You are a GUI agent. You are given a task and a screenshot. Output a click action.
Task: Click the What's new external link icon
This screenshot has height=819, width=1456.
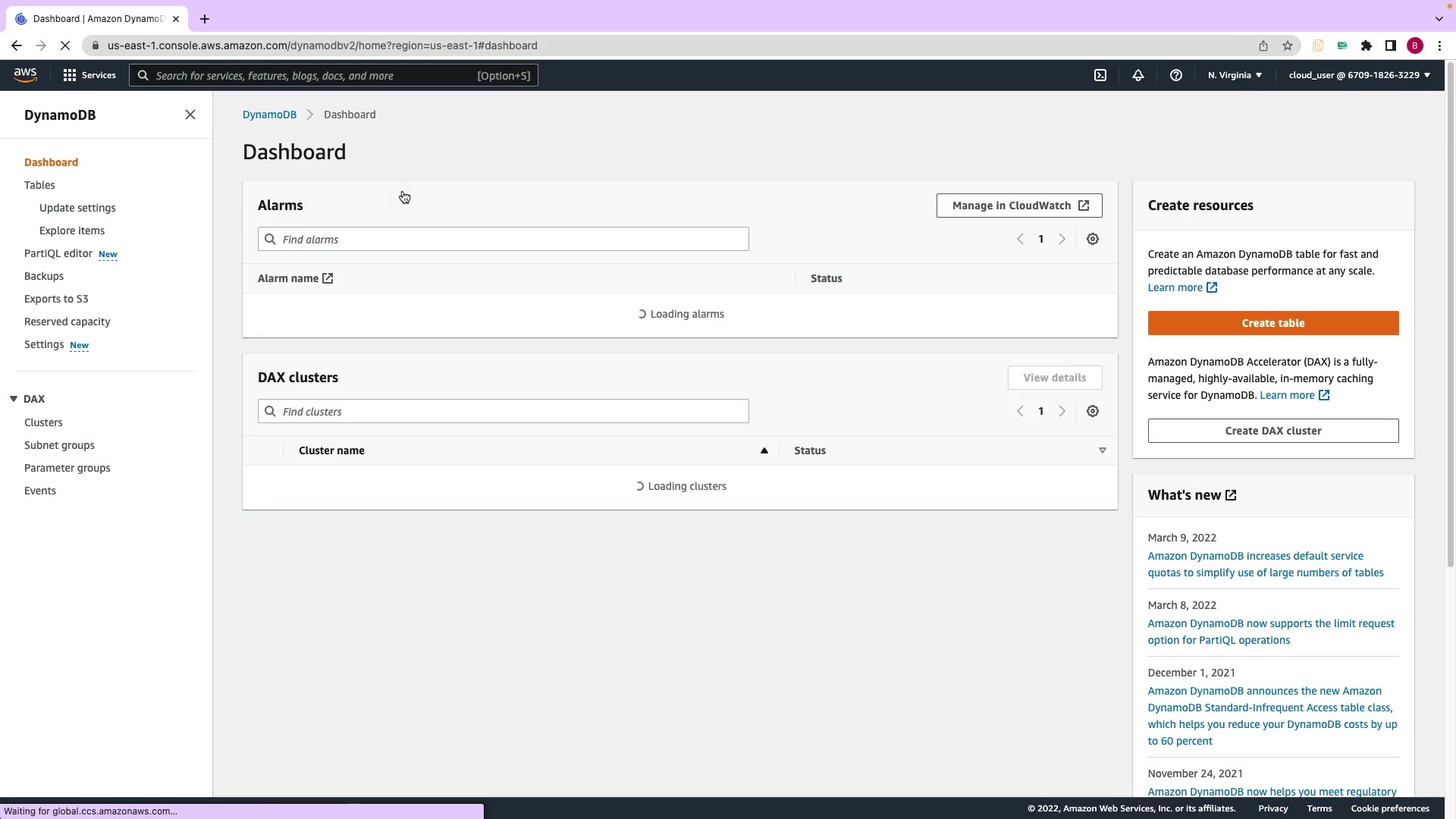pyautogui.click(x=1231, y=495)
